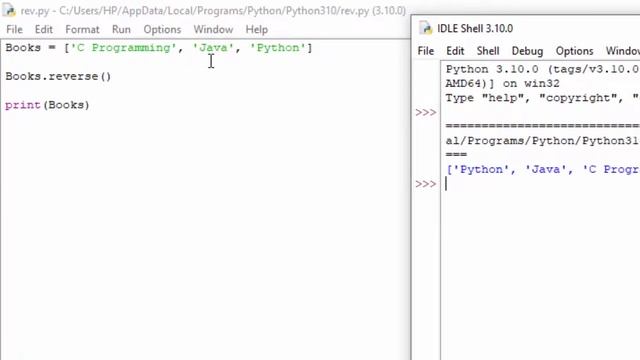The width and height of the screenshot is (640, 360).
Task: Click the rev.py window Python icon
Action: pyautogui.click(x=9, y=10)
